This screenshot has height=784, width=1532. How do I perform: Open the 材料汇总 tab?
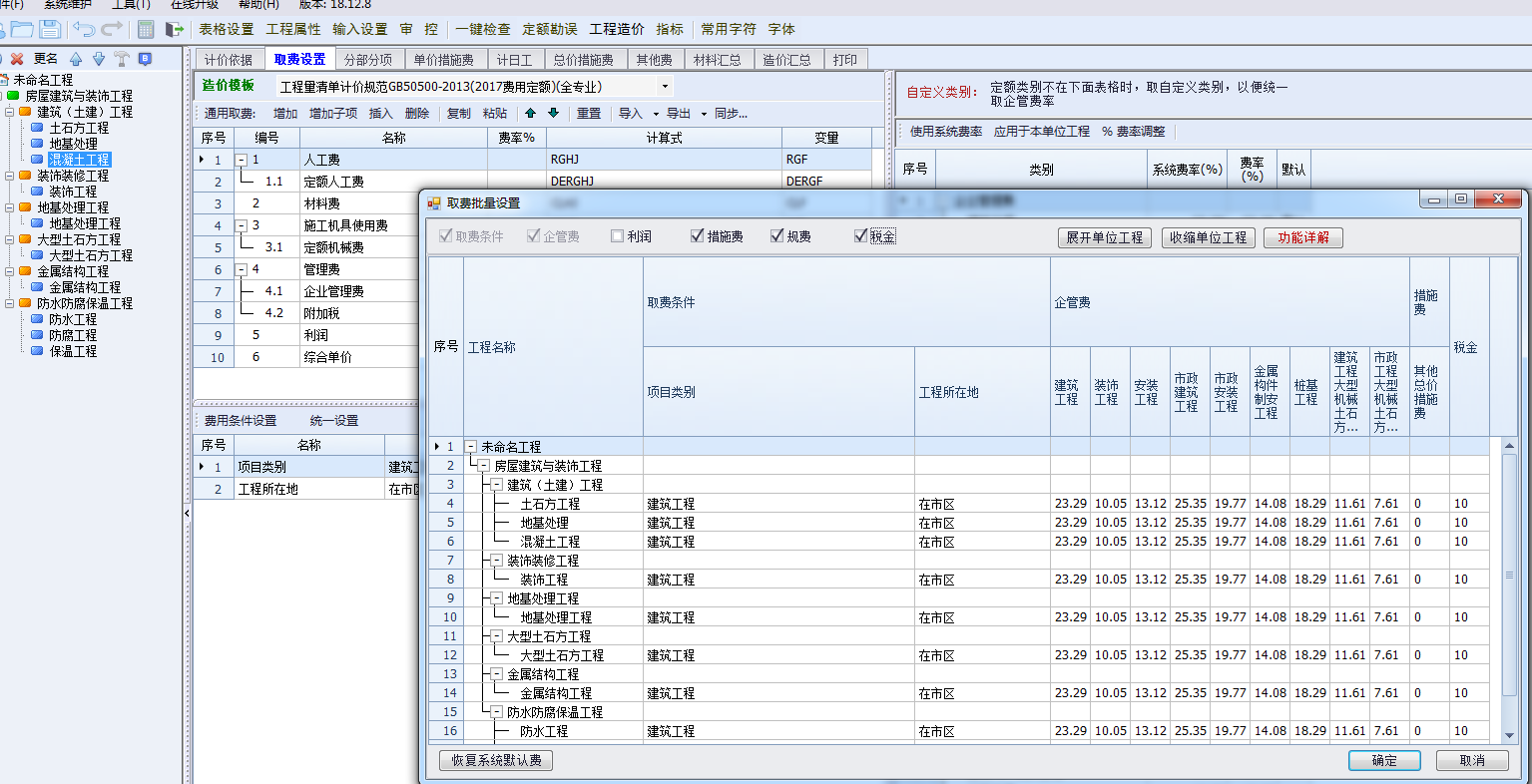coord(718,60)
